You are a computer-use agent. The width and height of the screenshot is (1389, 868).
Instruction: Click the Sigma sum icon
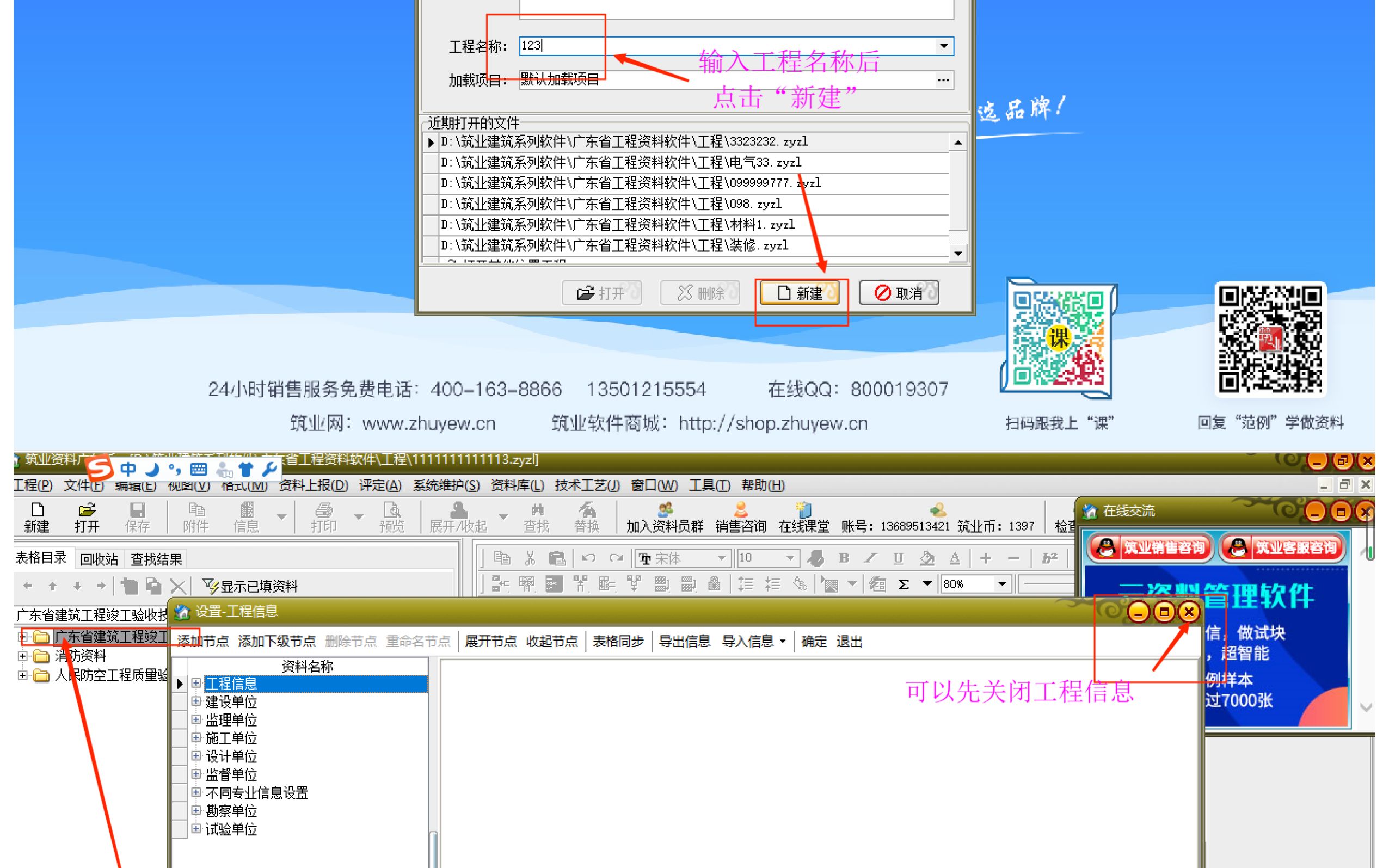(904, 584)
